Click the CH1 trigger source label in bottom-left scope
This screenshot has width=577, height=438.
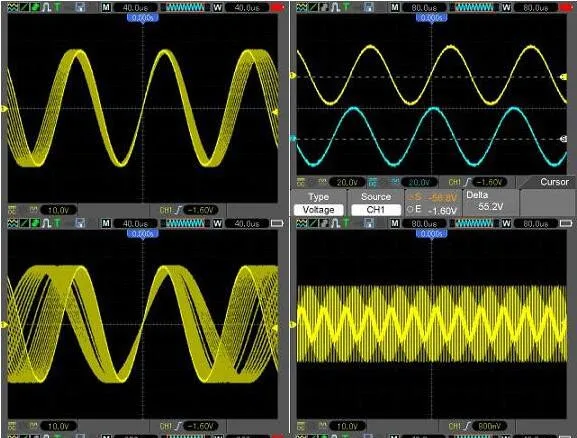pyautogui.click(x=166, y=426)
